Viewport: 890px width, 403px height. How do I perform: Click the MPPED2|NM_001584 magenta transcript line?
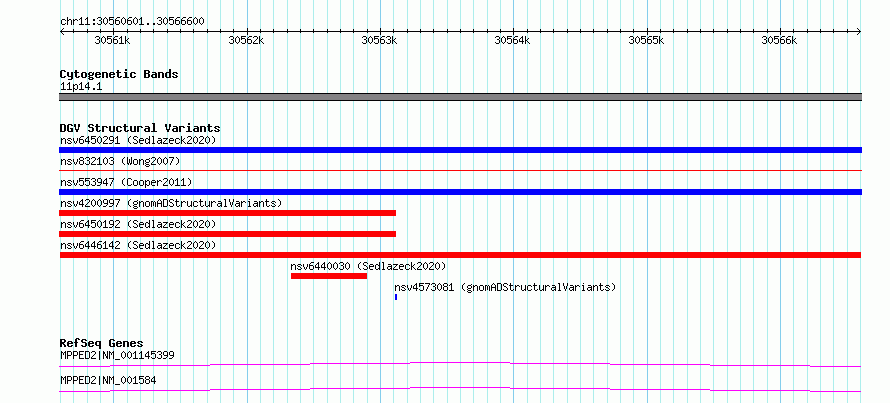(460, 389)
